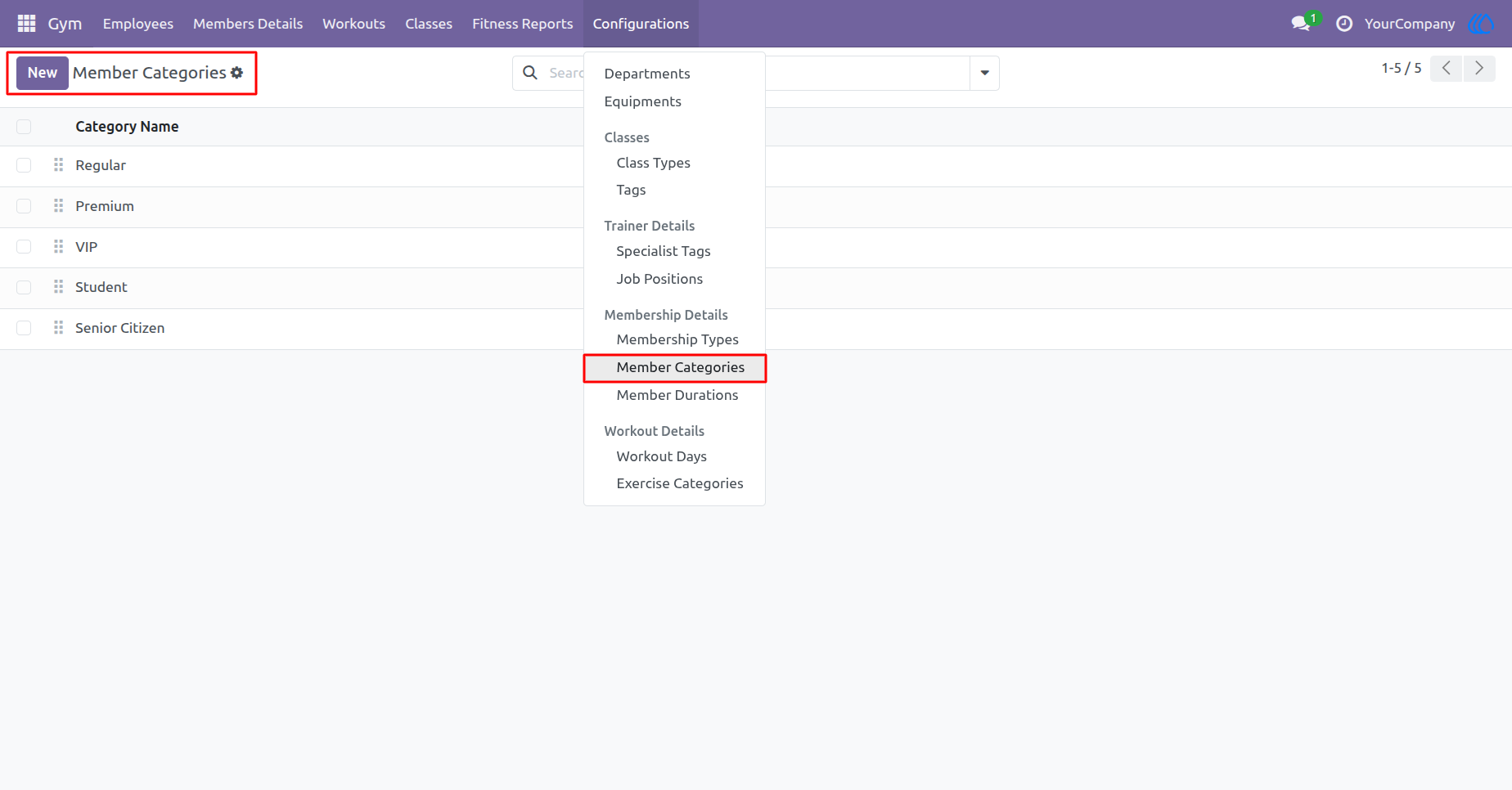Click the 1-5 / 5 pager counter

1402,69
